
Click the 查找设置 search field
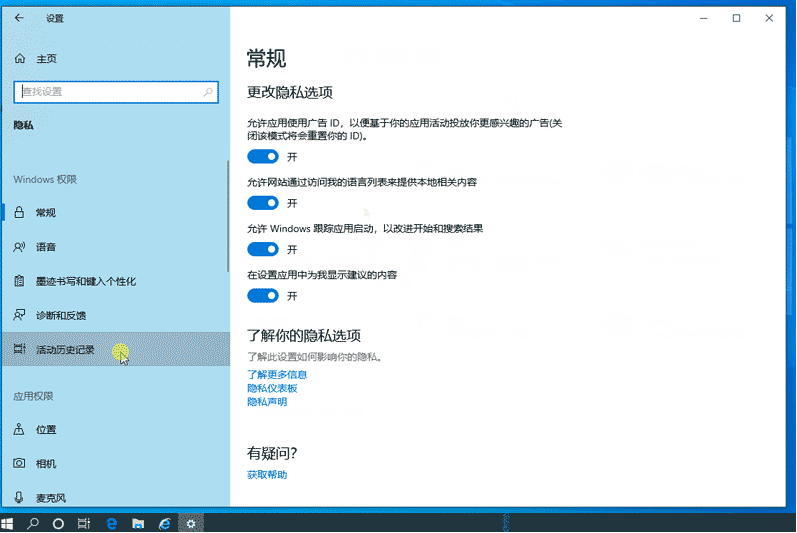[x=116, y=92]
